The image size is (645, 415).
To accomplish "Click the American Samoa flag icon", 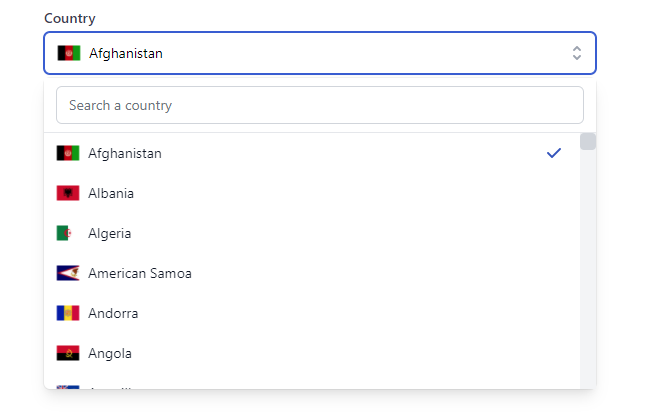I will tap(68, 273).
